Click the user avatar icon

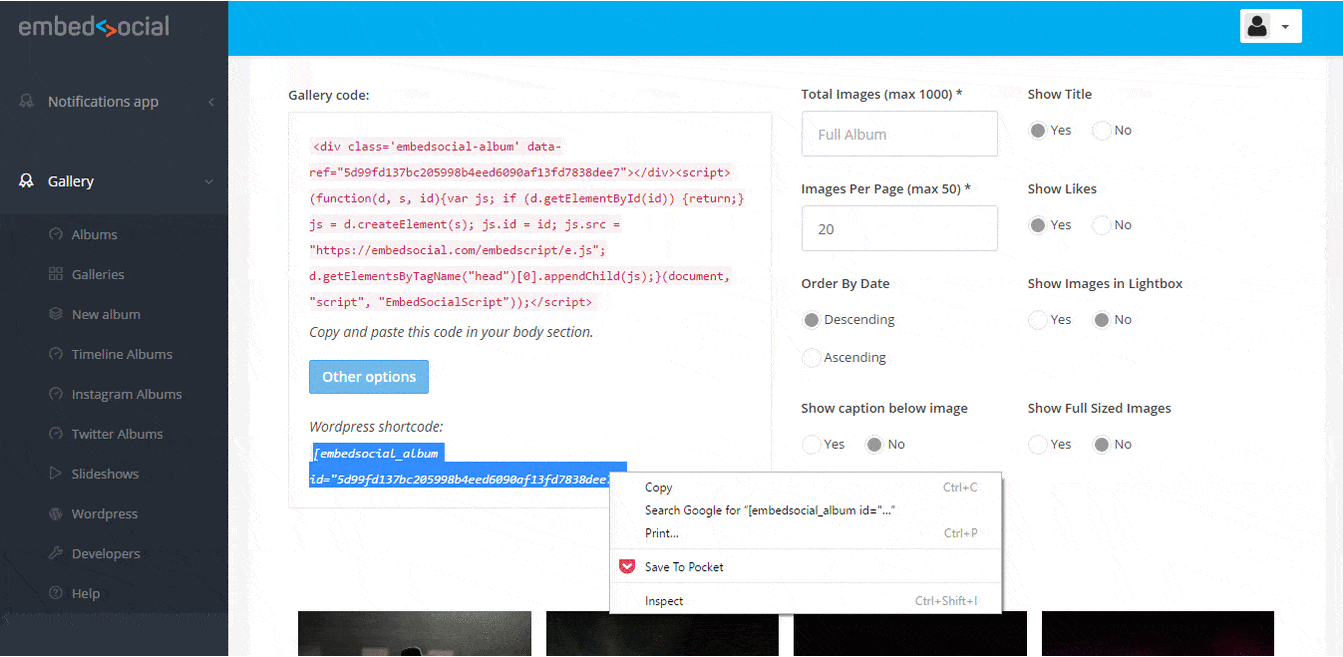pyautogui.click(x=1258, y=26)
